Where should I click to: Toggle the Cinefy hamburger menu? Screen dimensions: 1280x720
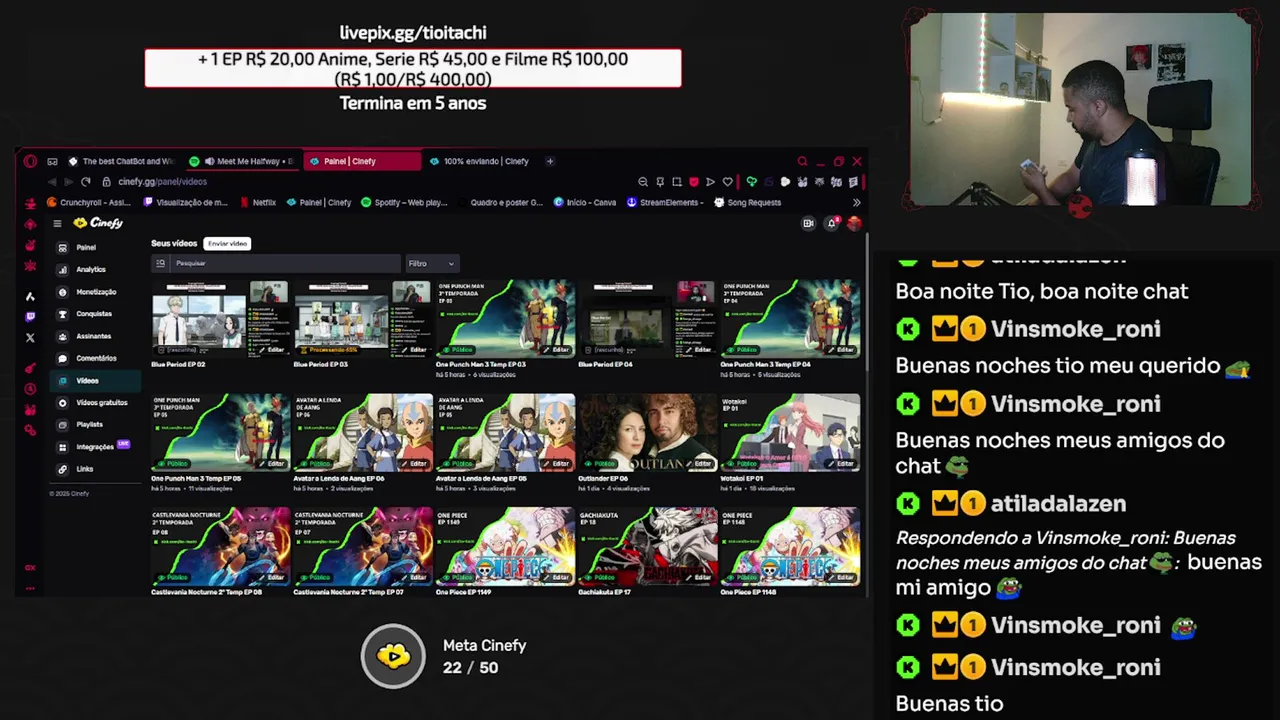pos(57,223)
